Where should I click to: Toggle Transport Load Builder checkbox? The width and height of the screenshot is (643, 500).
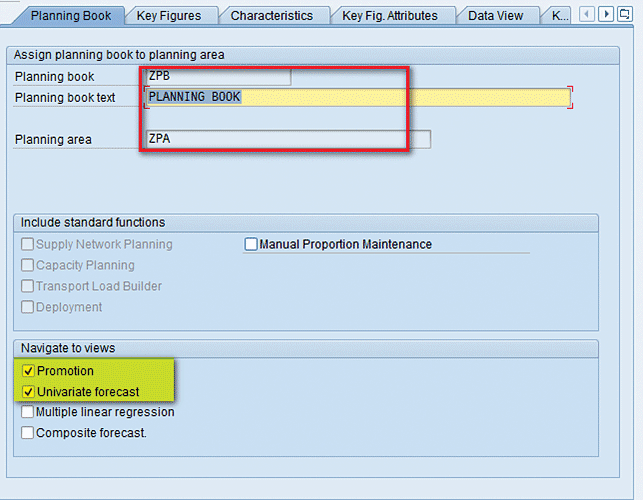point(27,286)
